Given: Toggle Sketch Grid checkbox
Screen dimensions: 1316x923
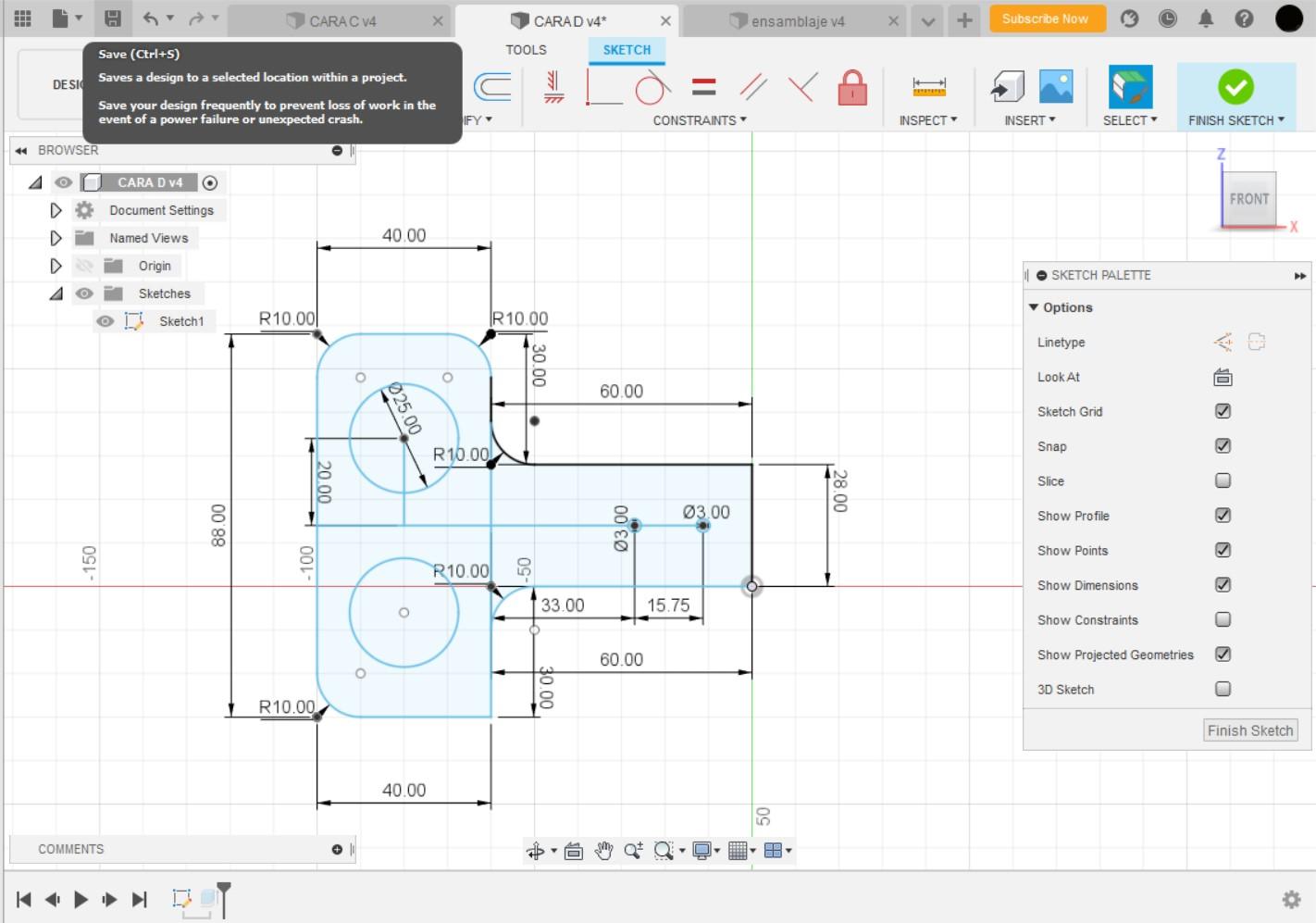Looking at the screenshot, I should tap(1223, 411).
